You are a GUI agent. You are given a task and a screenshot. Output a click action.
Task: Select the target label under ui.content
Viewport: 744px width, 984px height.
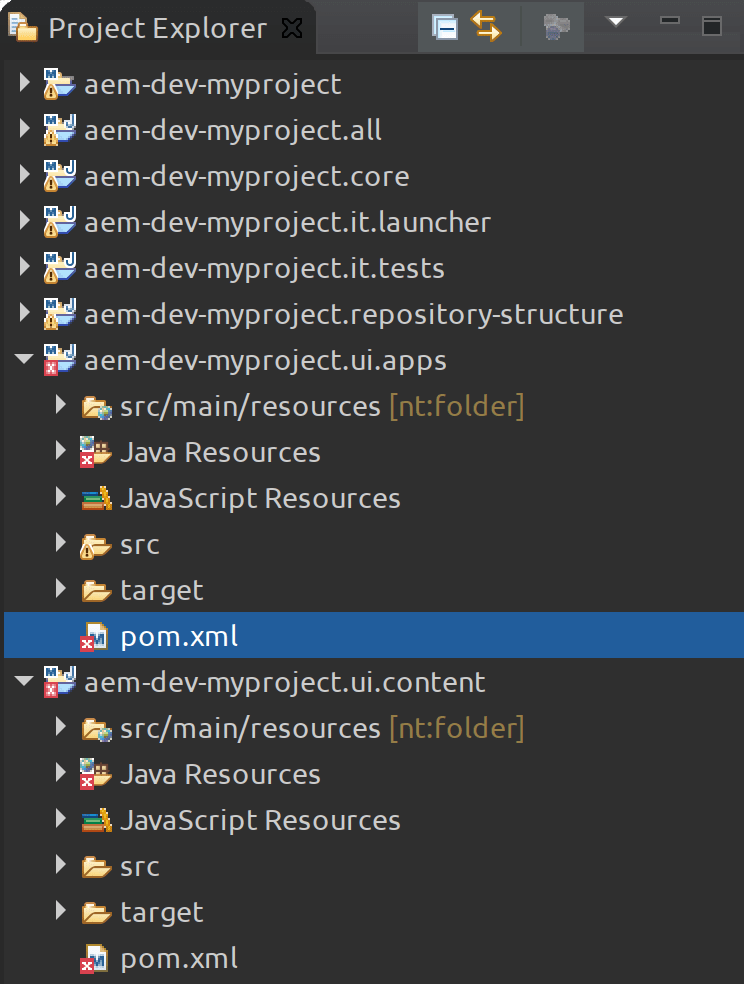coord(162,912)
